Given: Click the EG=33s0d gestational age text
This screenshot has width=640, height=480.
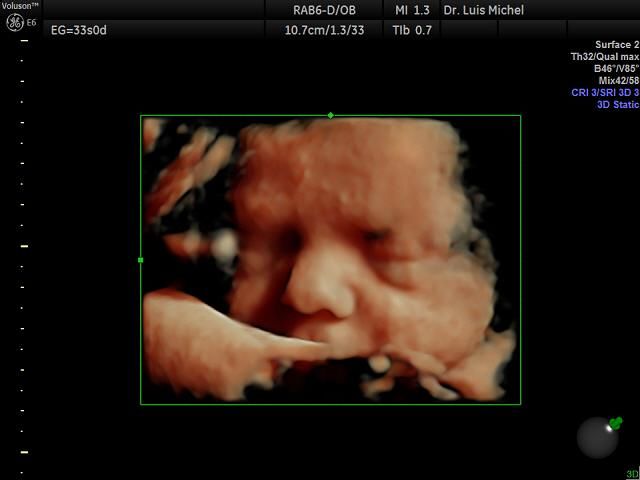Looking at the screenshot, I should click(x=78, y=30).
